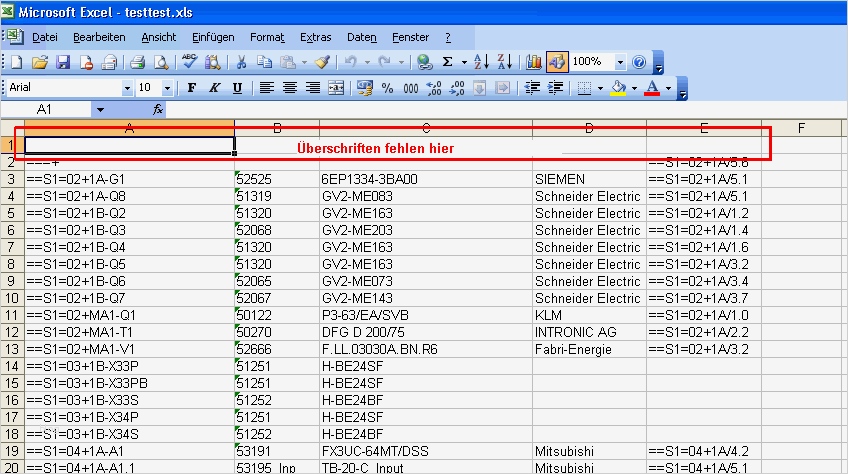Run spell check with ABC icon
Image resolution: width=848 pixels, height=474 pixels.
point(190,62)
